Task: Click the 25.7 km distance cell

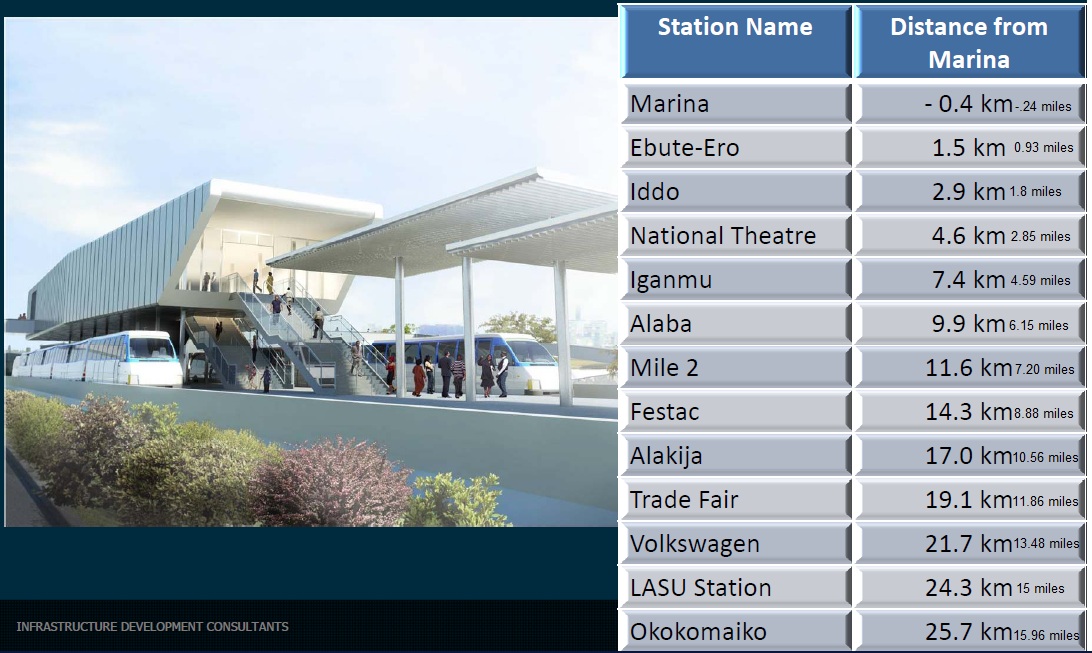Action: click(x=969, y=632)
